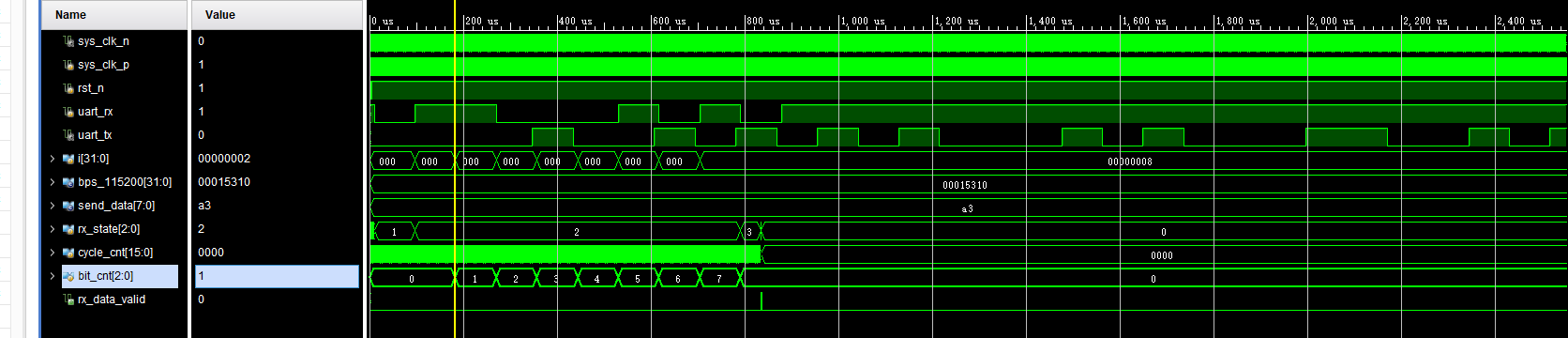Click the bit_cnt[2:0] bus icon
The height and width of the screenshot is (338, 1568).
coord(68,276)
